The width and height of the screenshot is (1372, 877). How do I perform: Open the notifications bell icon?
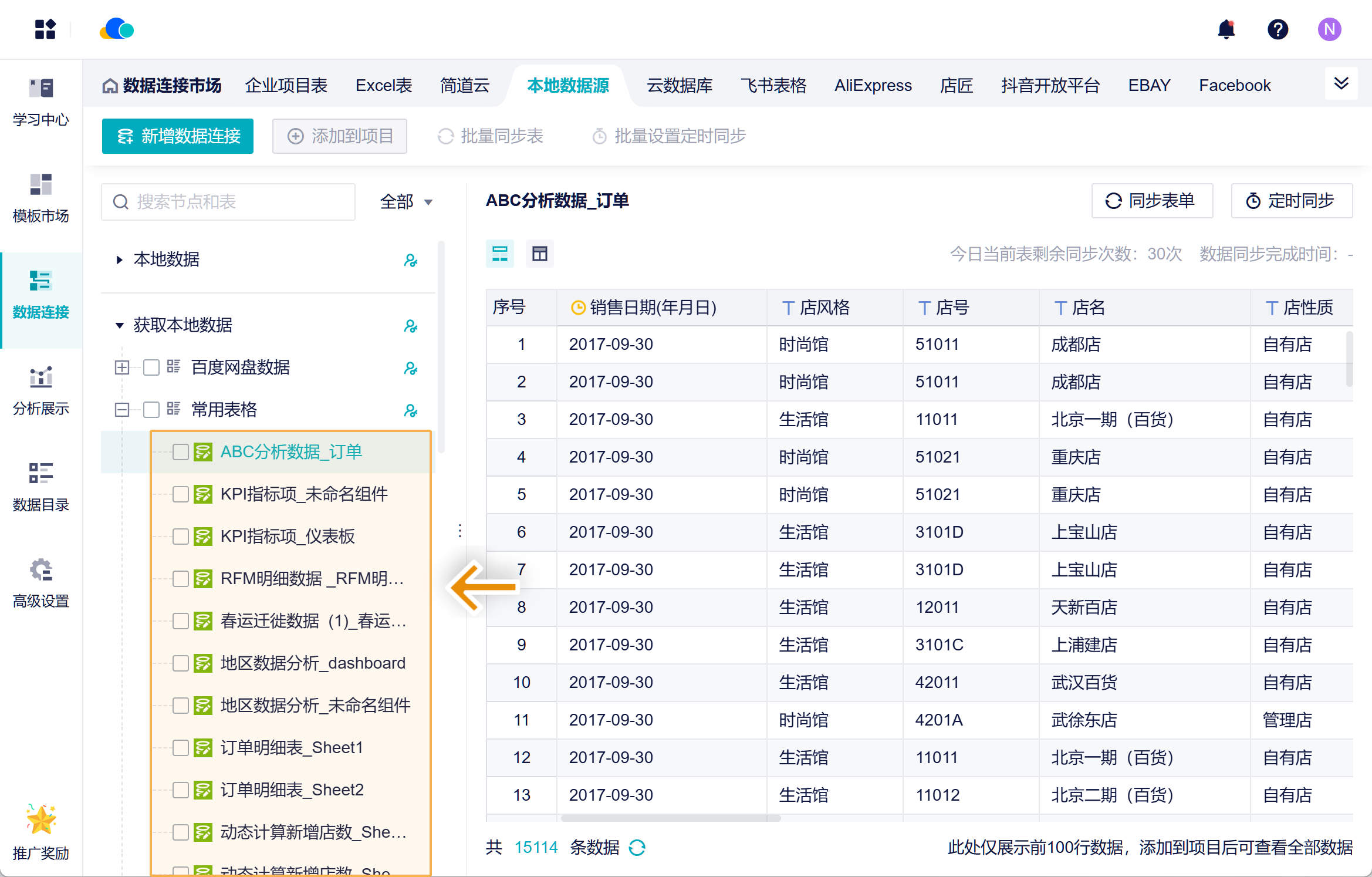click(1226, 29)
